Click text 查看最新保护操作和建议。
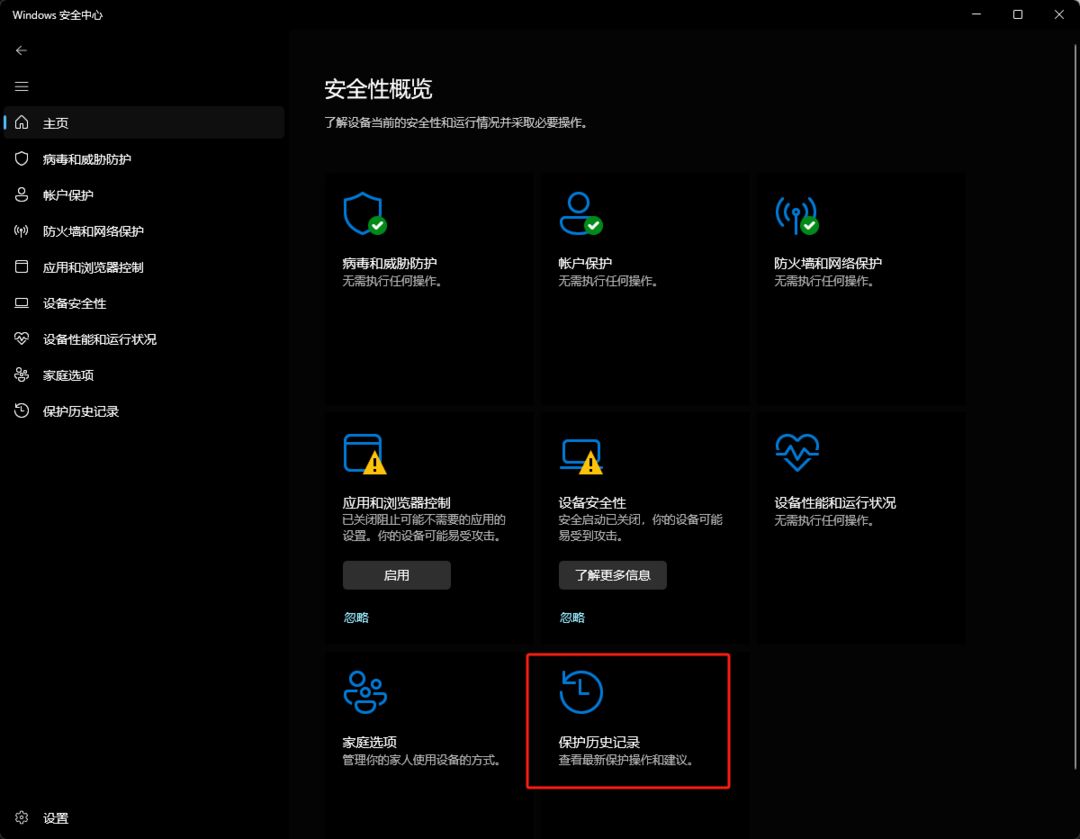1080x839 pixels. click(625, 760)
